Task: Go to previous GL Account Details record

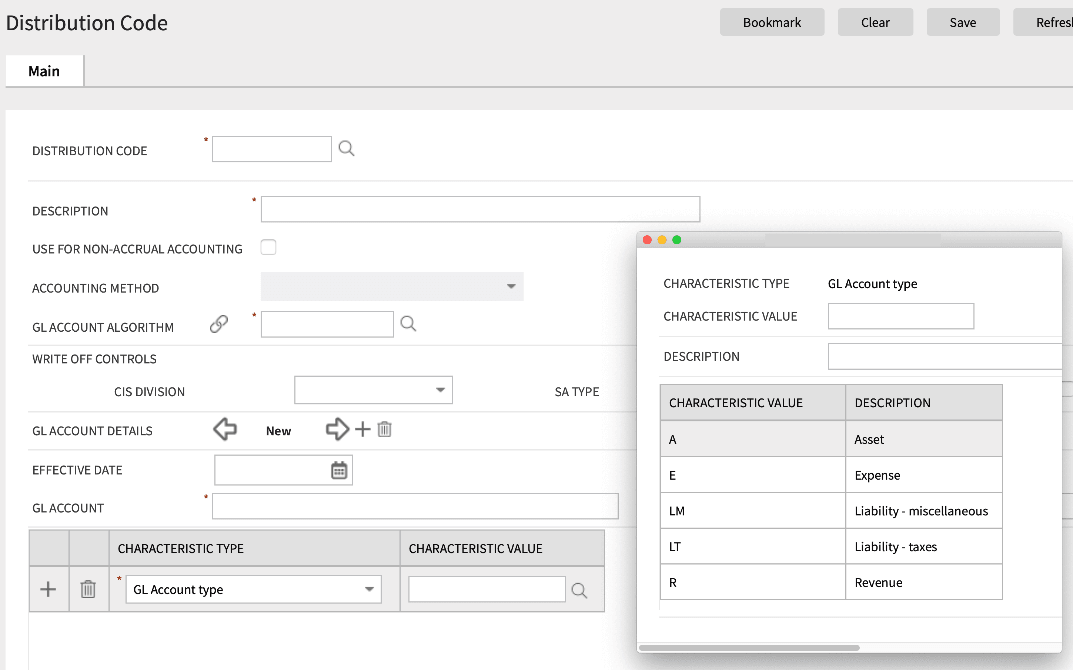Action: pos(224,429)
